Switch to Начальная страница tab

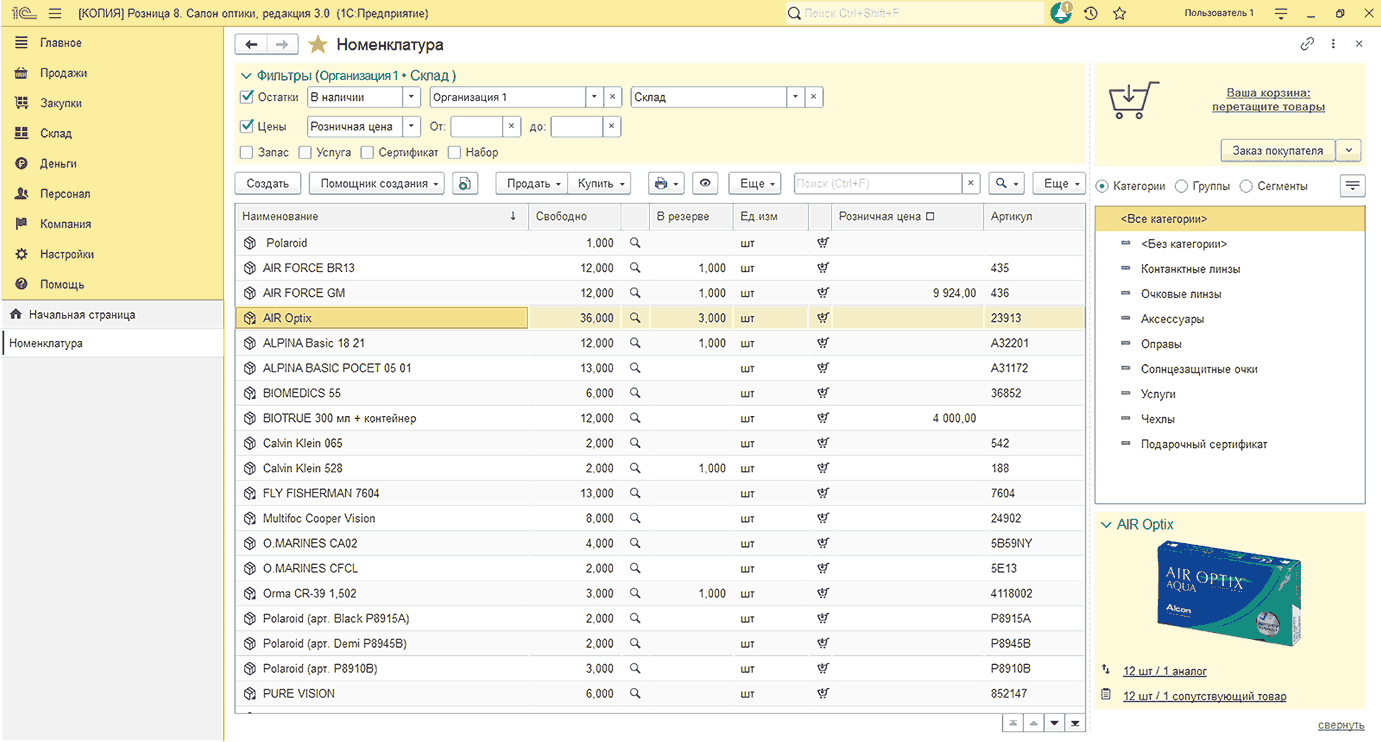[82, 314]
